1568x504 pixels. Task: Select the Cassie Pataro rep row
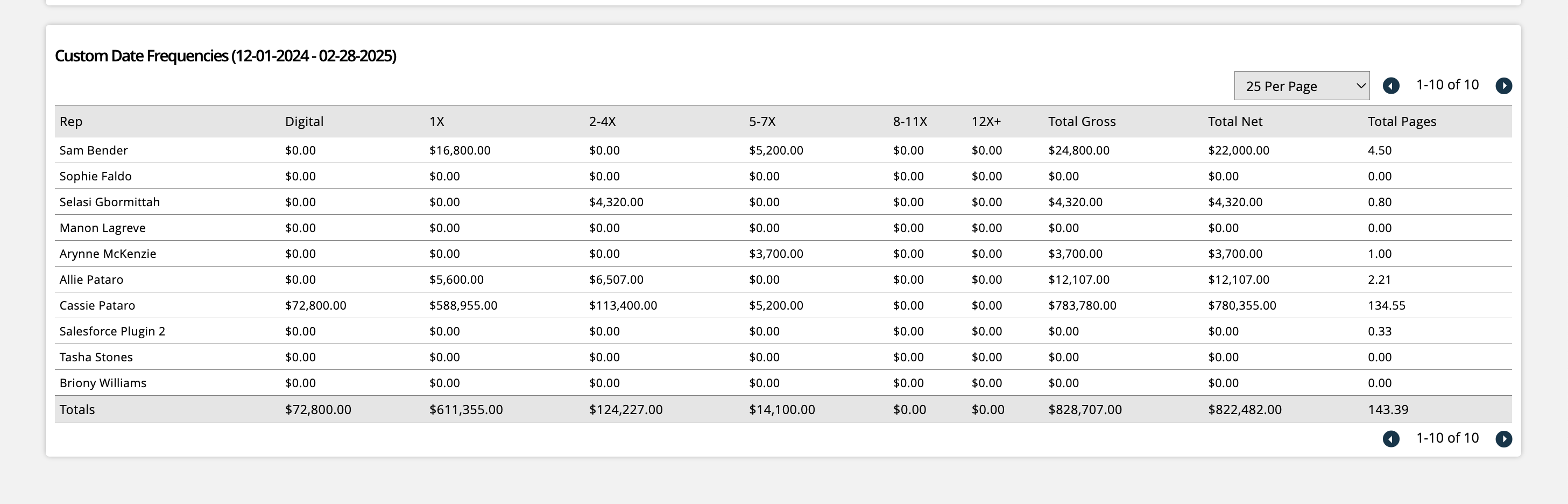tap(97, 305)
